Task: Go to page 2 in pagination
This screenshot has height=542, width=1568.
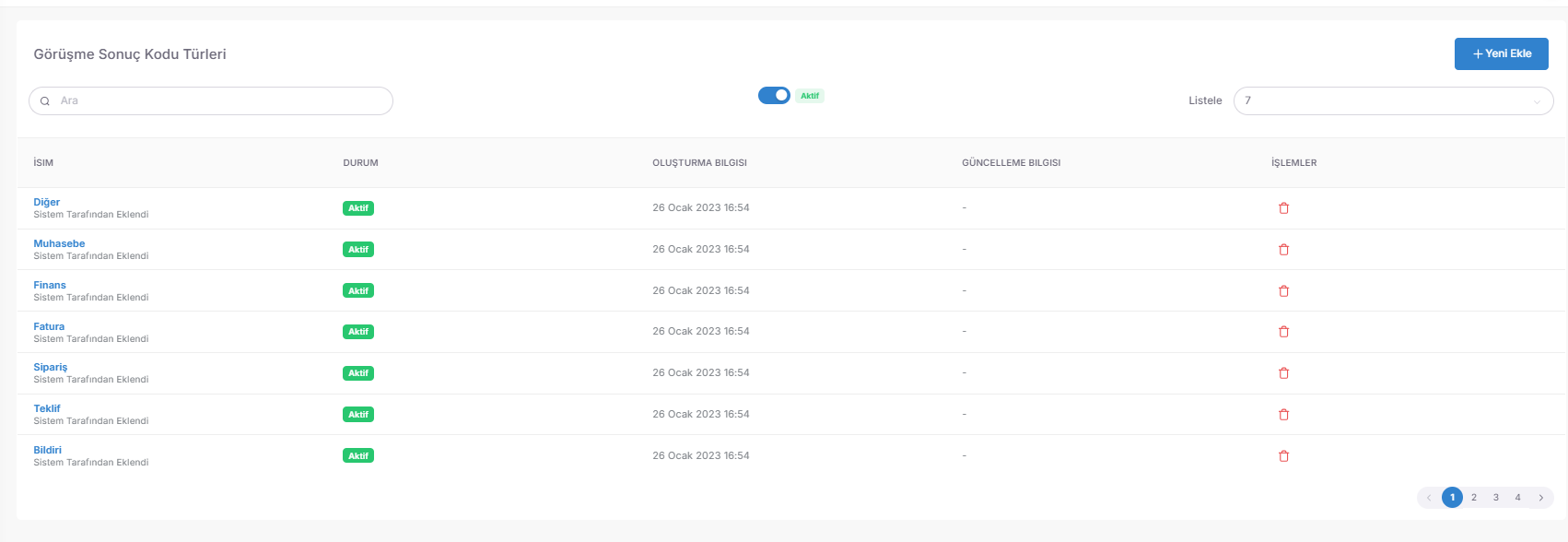Action: [1474, 498]
